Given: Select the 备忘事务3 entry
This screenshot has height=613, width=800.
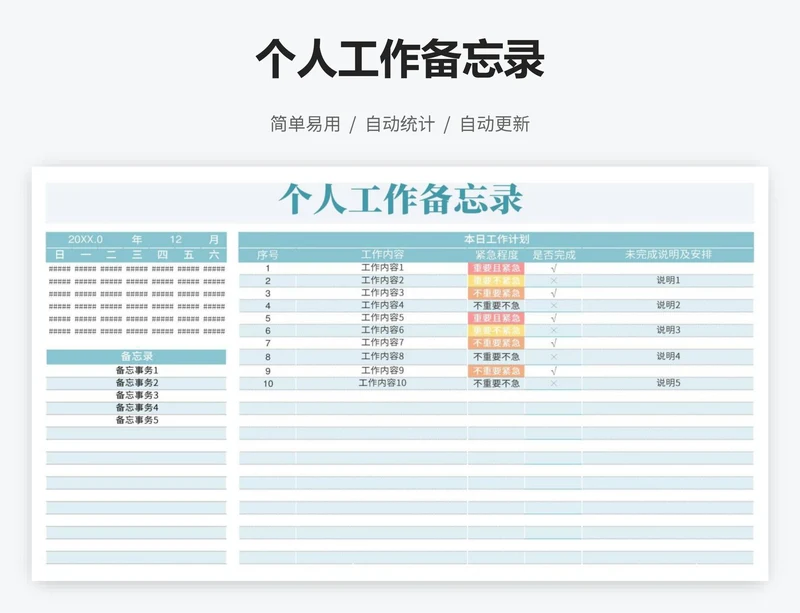Looking at the screenshot, I should tap(137, 396).
